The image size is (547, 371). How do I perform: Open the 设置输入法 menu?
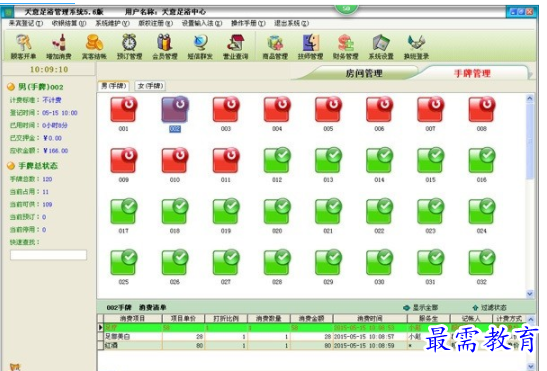202,23
